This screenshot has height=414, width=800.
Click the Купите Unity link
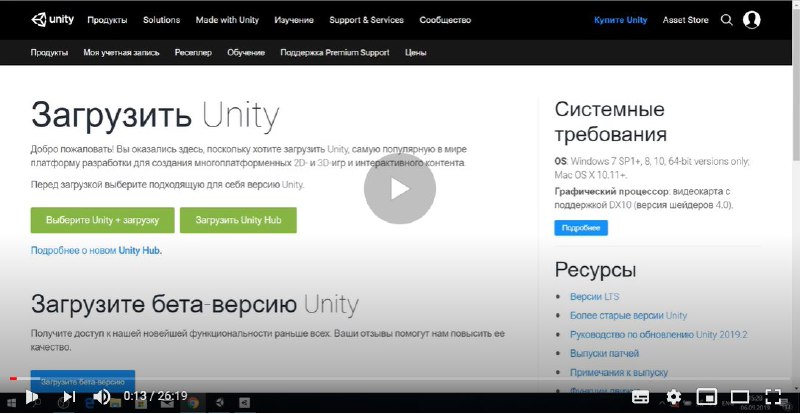click(620, 20)
